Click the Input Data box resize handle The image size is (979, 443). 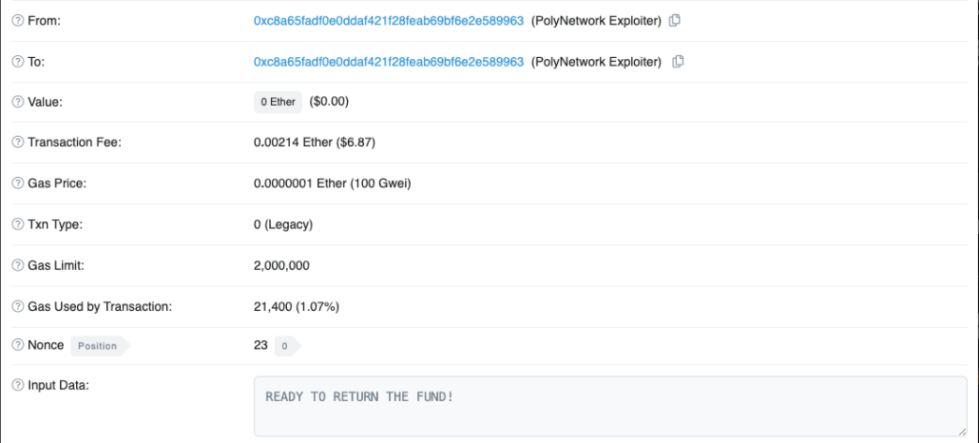(960, 431)
